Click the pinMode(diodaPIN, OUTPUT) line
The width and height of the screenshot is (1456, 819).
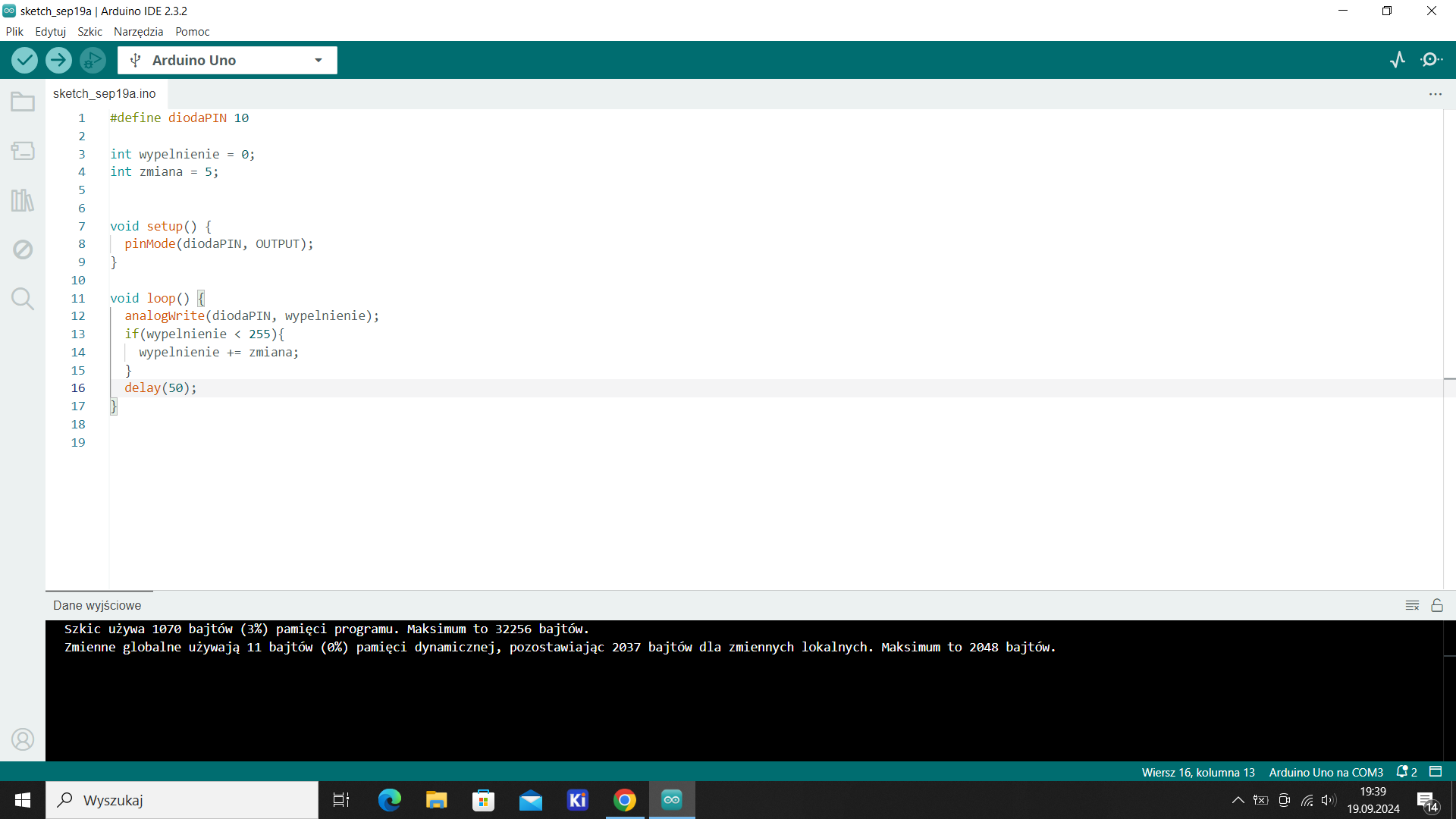[x=219, y=244]
